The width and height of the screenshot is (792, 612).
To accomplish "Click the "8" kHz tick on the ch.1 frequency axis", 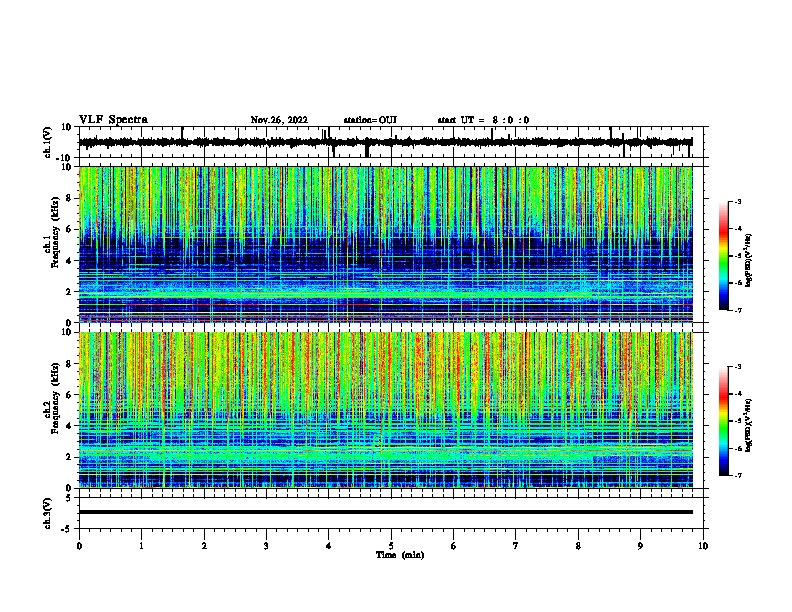I will click(x=69, y=198).
